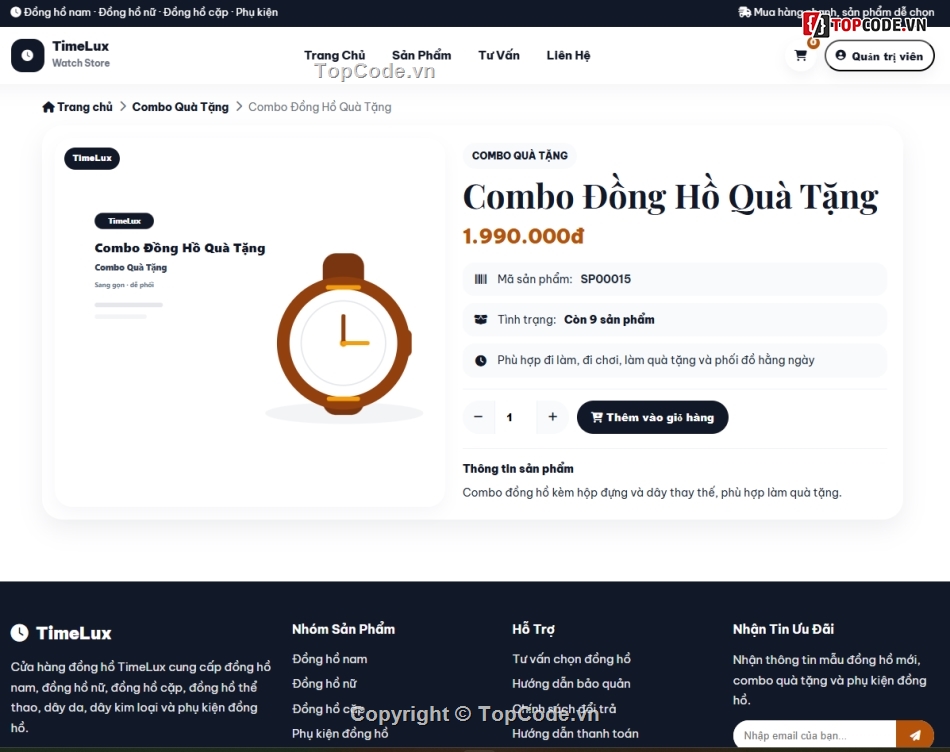Click the Nhận Tin Ưu Đãi heading
This screenshot has height=752, width=950.
(x=783, y=629)
